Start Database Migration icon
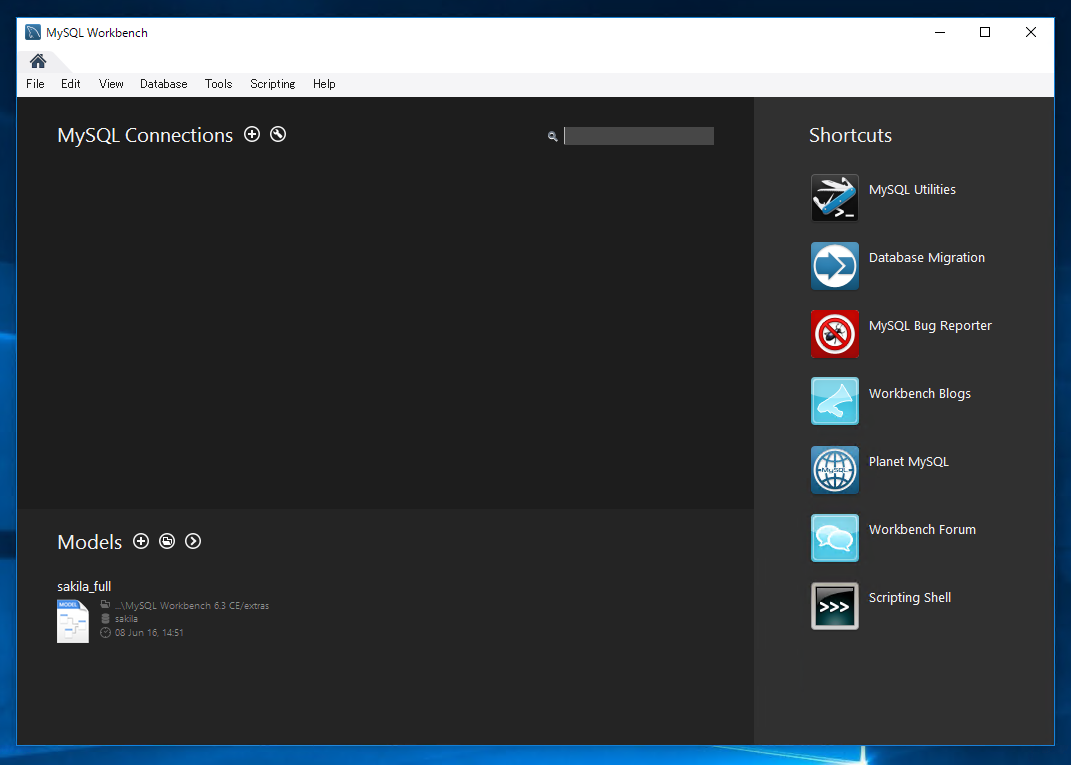 click(x=835, y=266)
